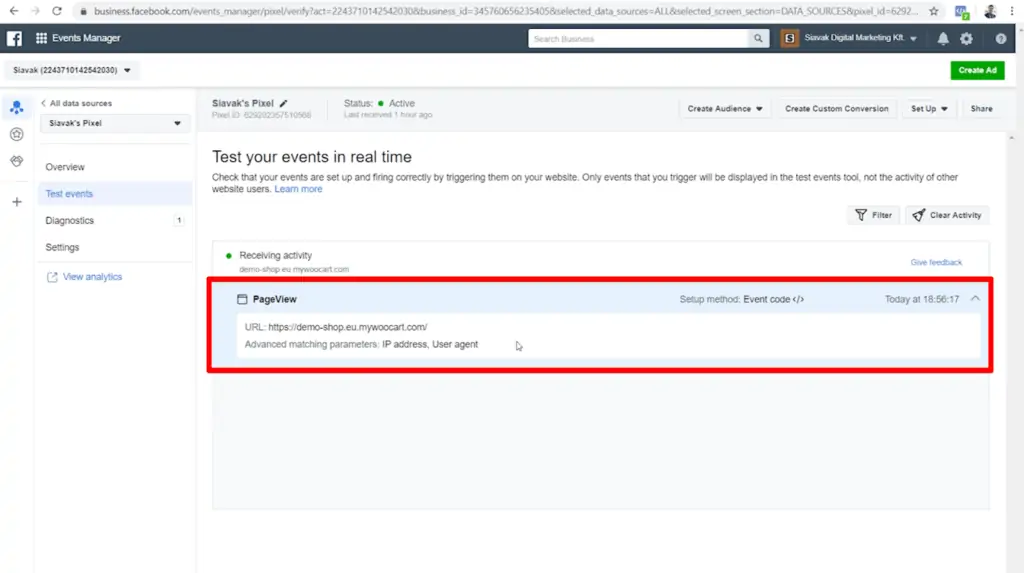Open the apps grid menu icon
Image resolution: width=1024 pixels, height=573 pixels.
pyautogui.click(x=41, y=39)
